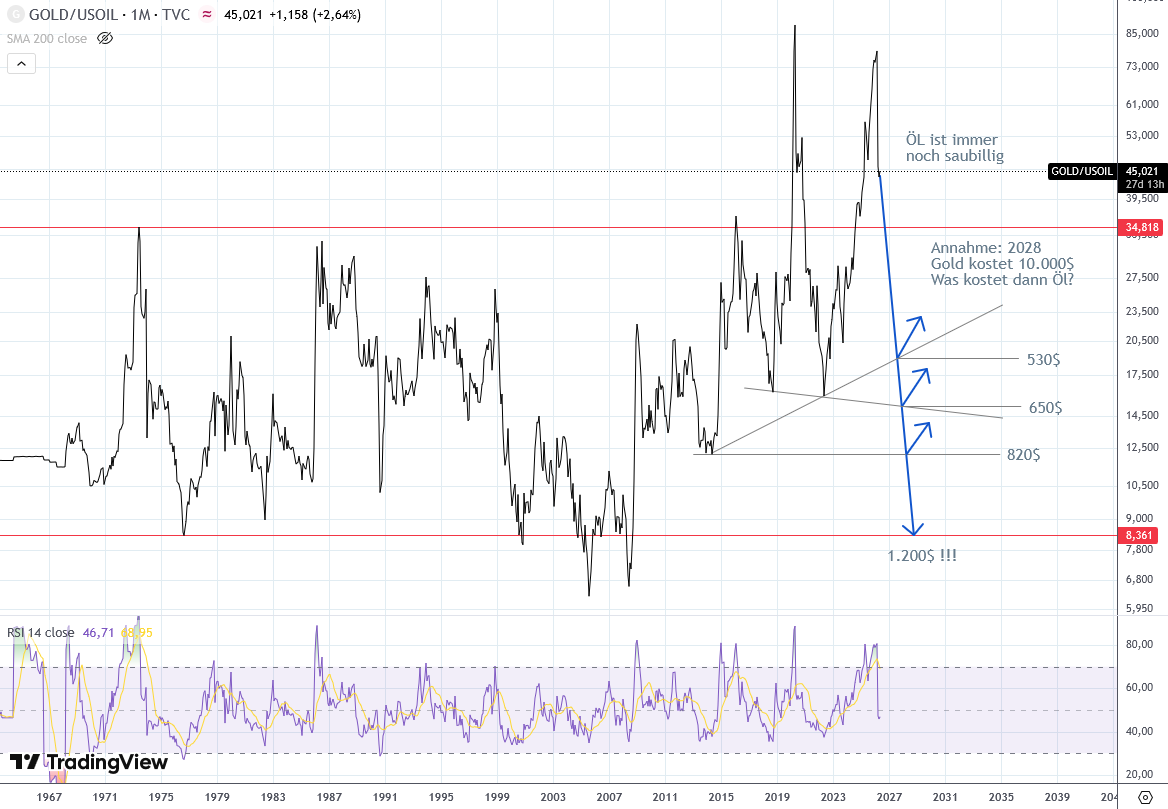Select the 'Annahme: 2028' text annotation
1168x809 pixels.
click(x=1002, y=264)
